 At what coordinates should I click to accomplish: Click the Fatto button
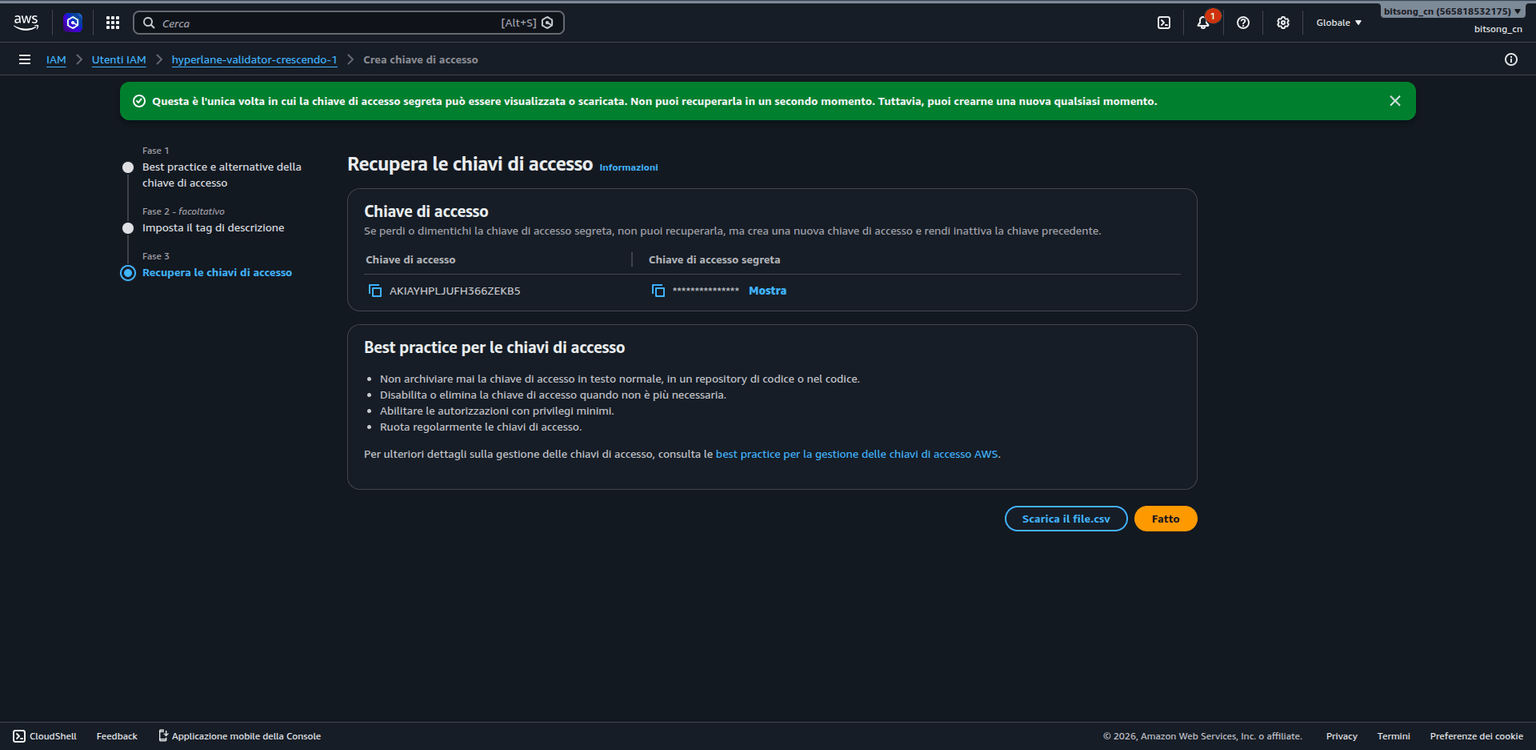tap(1165, 519)
